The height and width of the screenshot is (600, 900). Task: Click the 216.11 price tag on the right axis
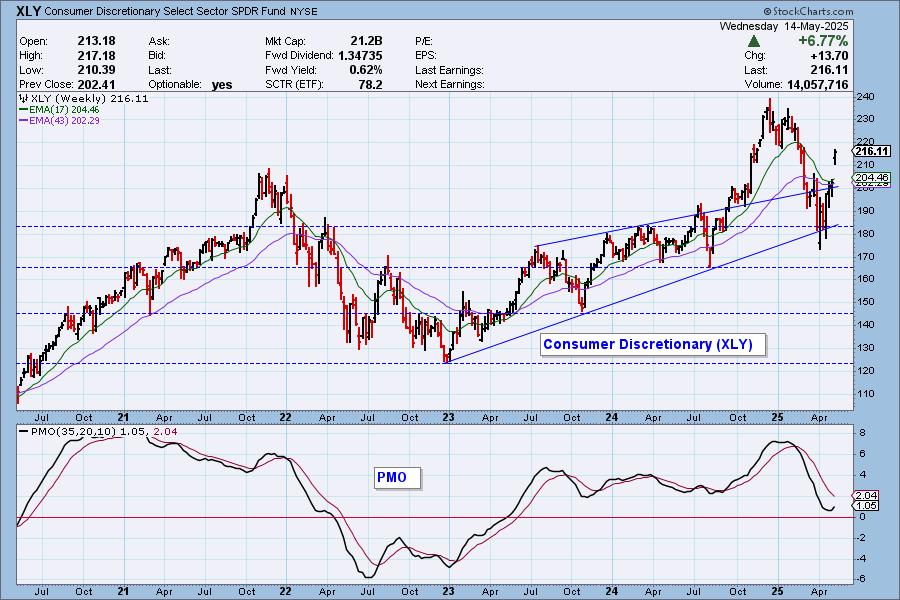click(871, 152)
